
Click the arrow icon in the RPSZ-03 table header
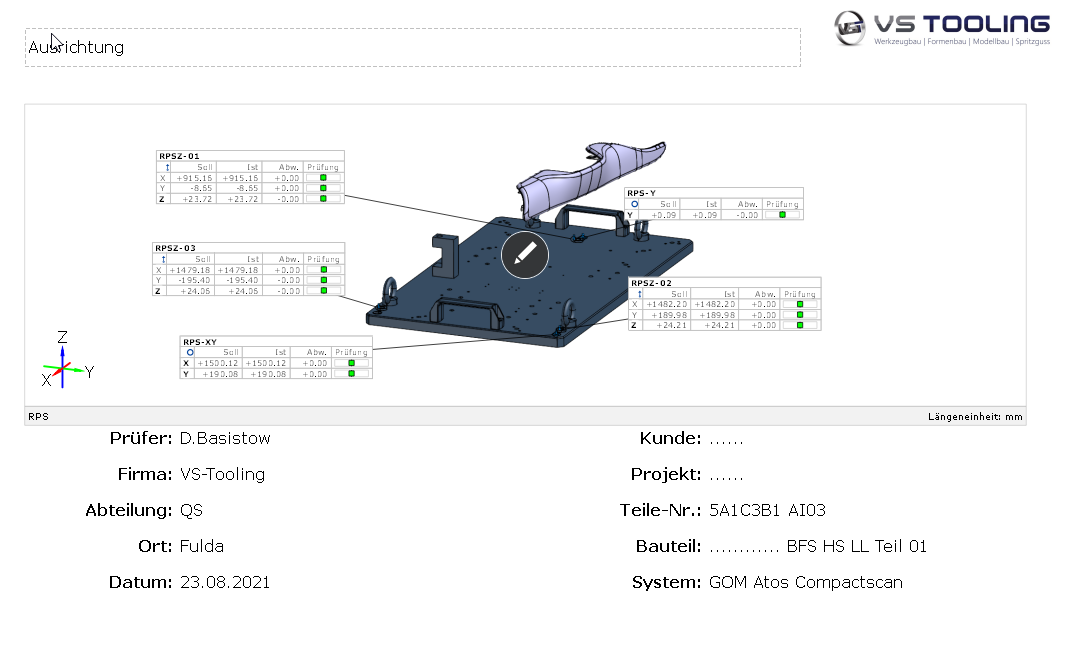point(158,258)
